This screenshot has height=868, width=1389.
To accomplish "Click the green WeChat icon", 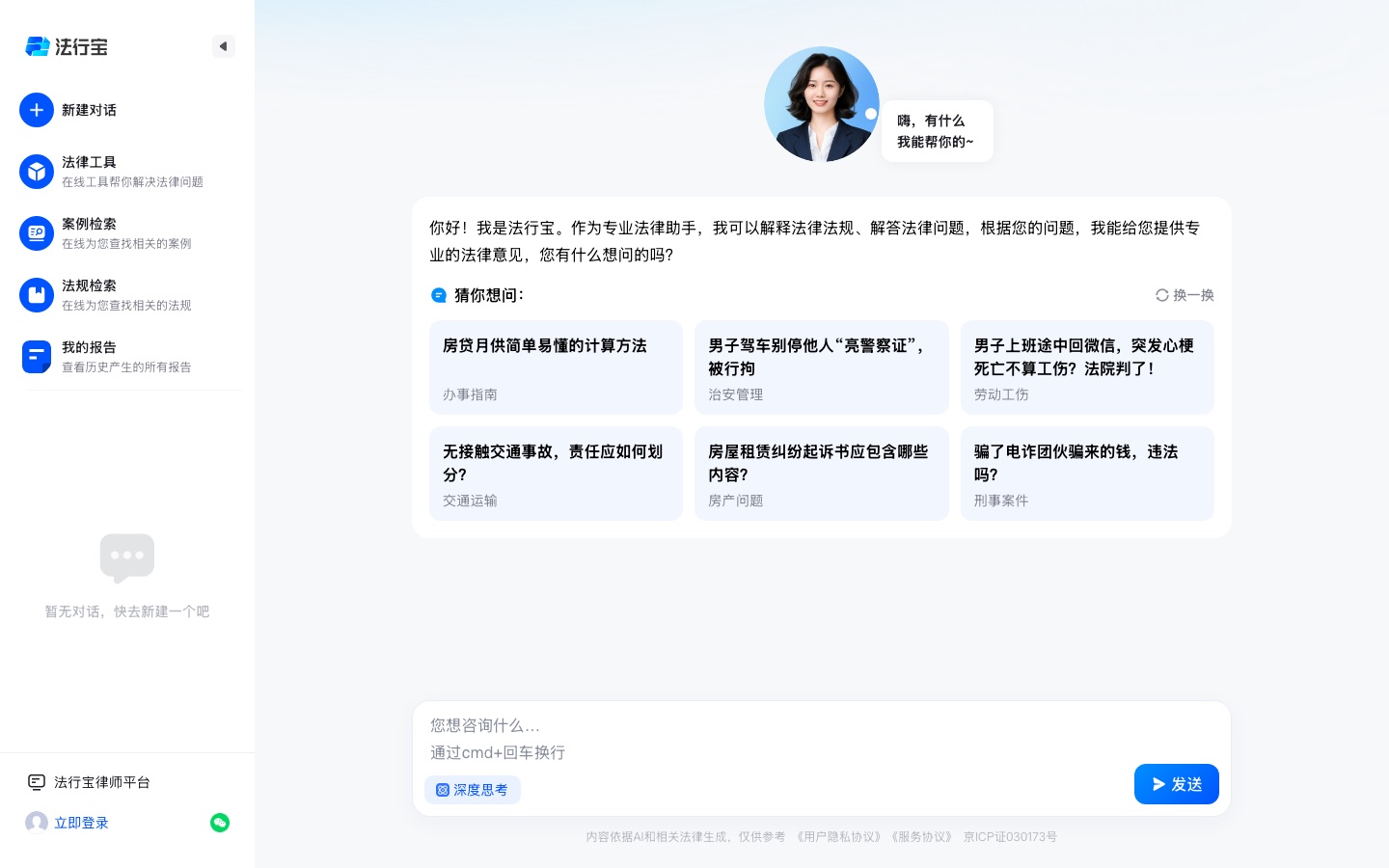I will pyautogui.click(x=220, y=823).
